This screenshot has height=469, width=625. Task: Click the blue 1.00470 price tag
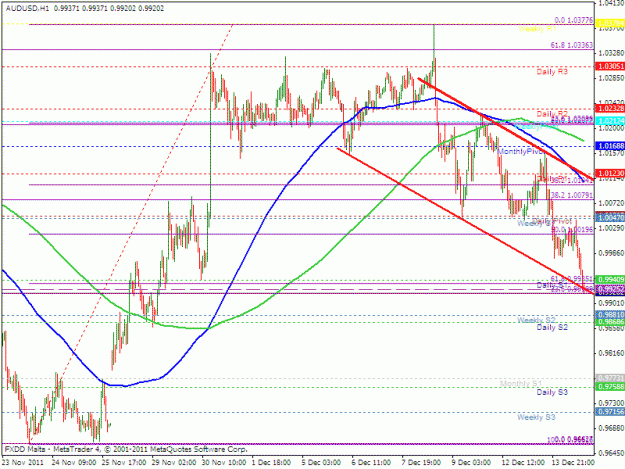610,218
